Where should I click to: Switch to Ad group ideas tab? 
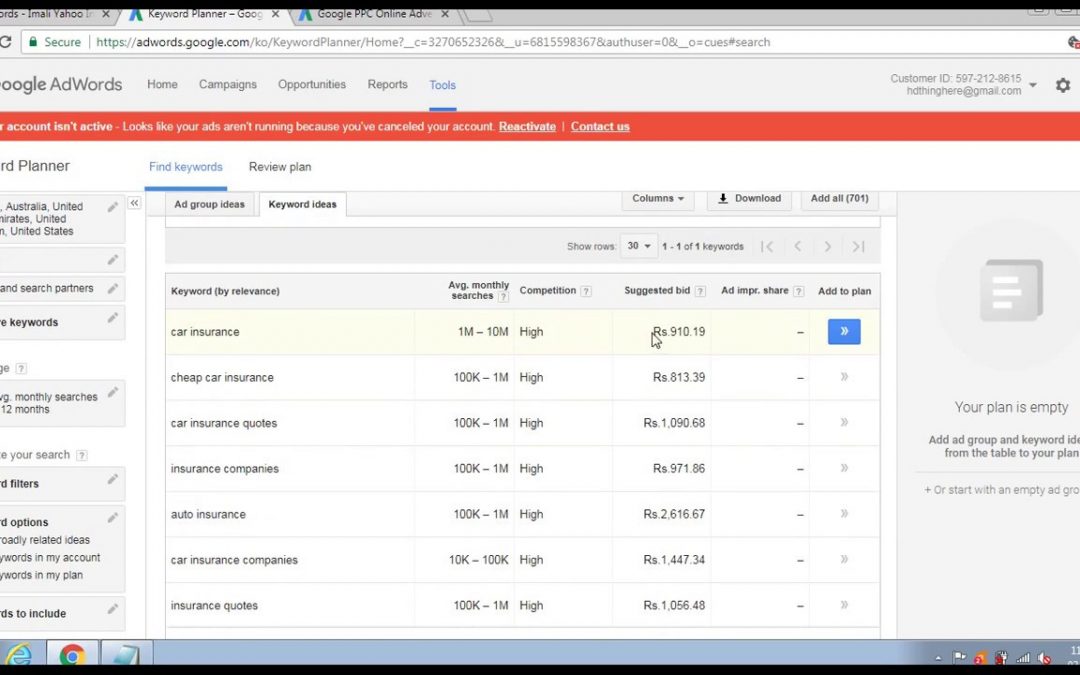[x=209, y=205]
